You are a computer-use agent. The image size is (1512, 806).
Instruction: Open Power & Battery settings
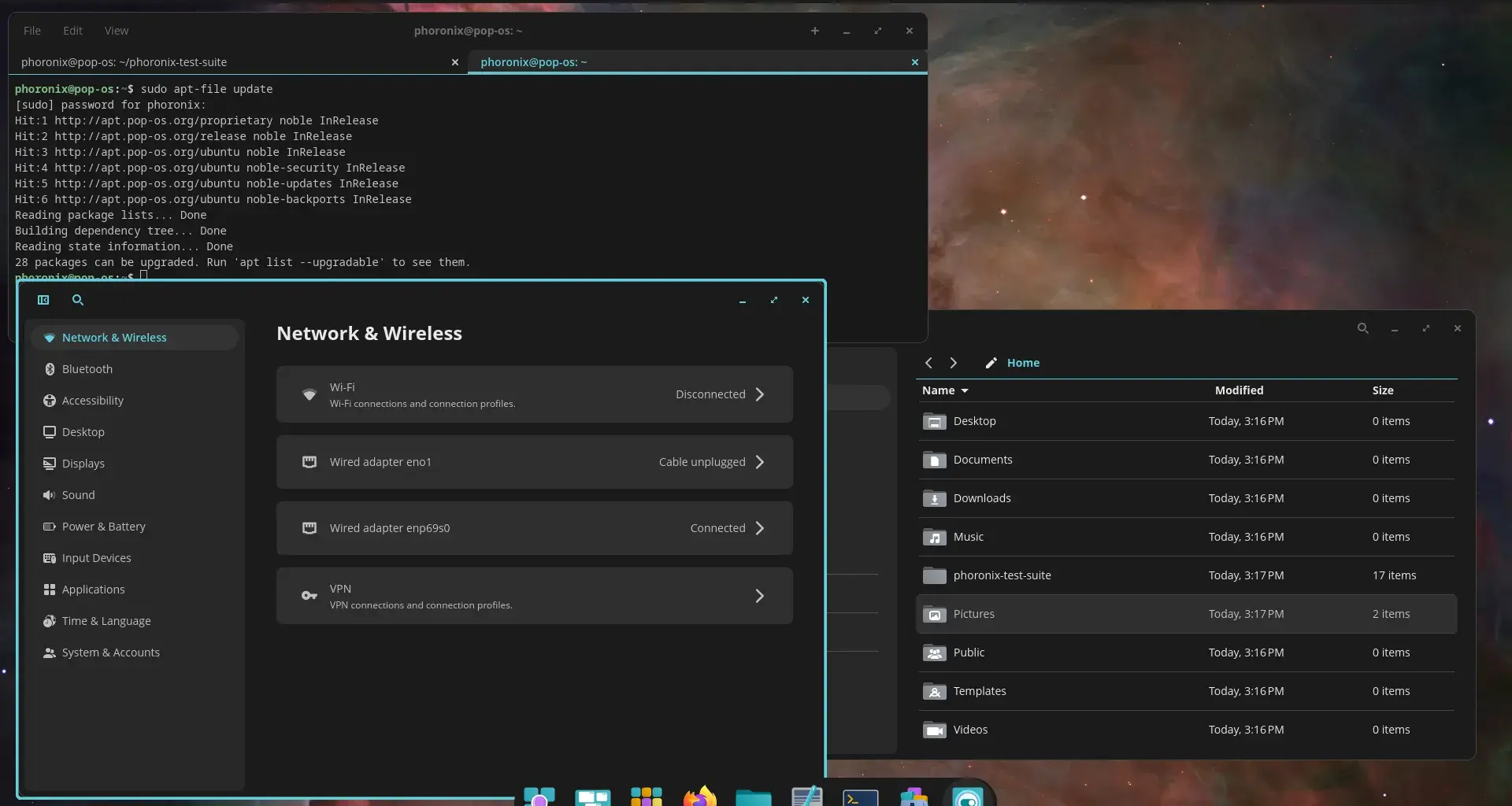pyautogui.click(x=103, y=527)
